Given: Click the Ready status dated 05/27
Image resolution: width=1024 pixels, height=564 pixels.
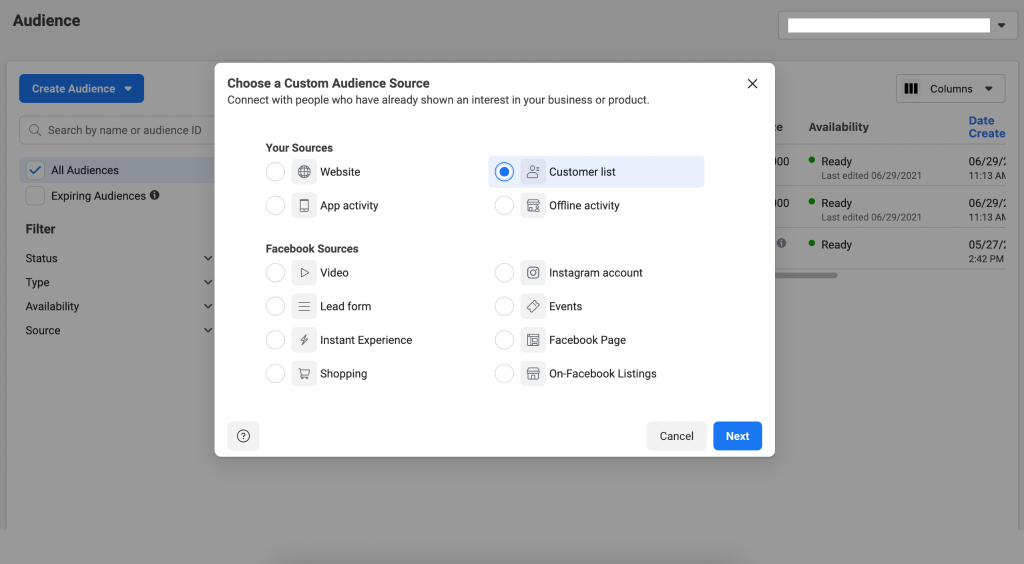Looking at the screenshot, I should [x=836, y=245].
